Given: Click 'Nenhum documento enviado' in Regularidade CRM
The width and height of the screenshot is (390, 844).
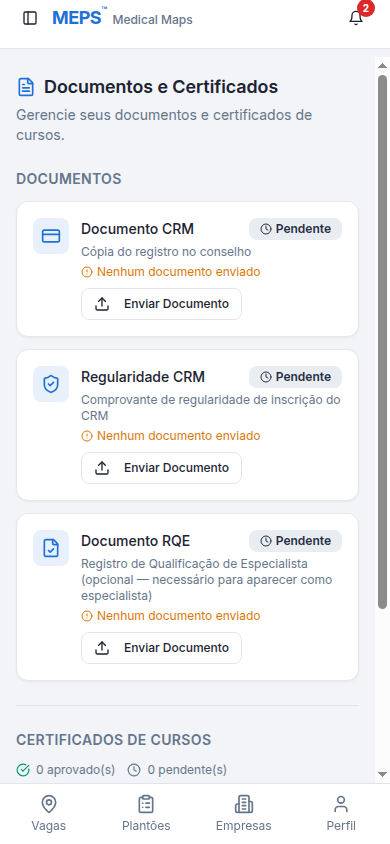Looking at the screenshot, I should click(x=179, y=436).
